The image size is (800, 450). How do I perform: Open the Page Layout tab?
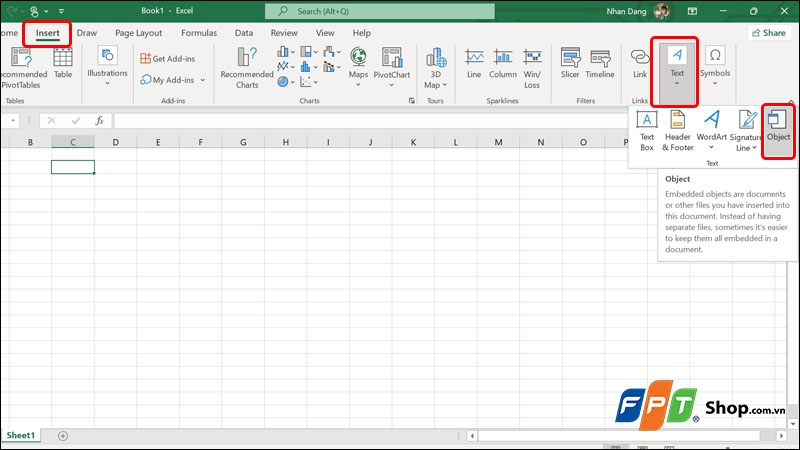tap(138, 33)
